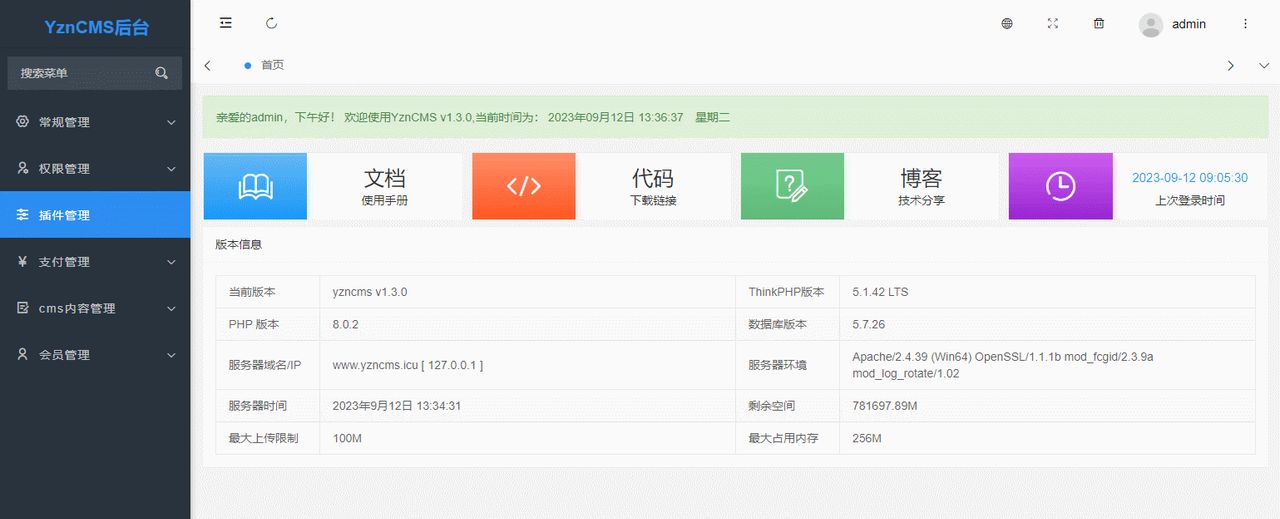Select 插件管理 menu item
Image resolution: width=1280 pixels, height=519 pixels.
click(95, 215)
